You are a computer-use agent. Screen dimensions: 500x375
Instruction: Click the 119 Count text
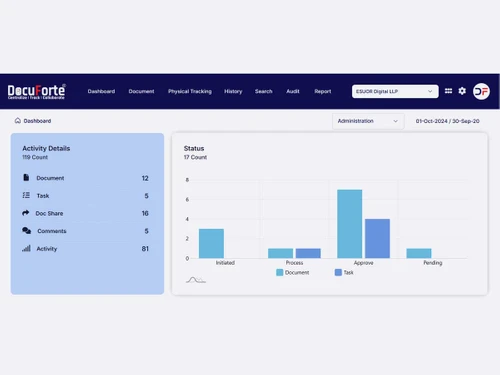tap(35, 157)
